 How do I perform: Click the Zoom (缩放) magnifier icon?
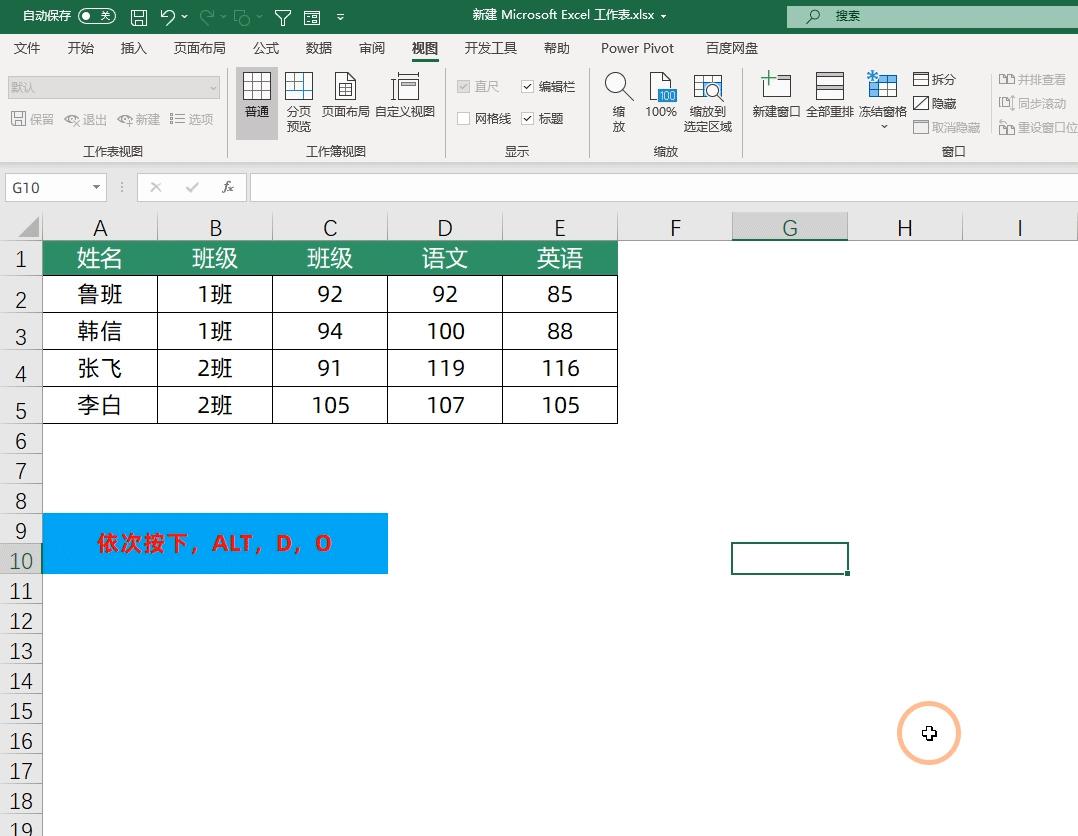pos(618,102)
